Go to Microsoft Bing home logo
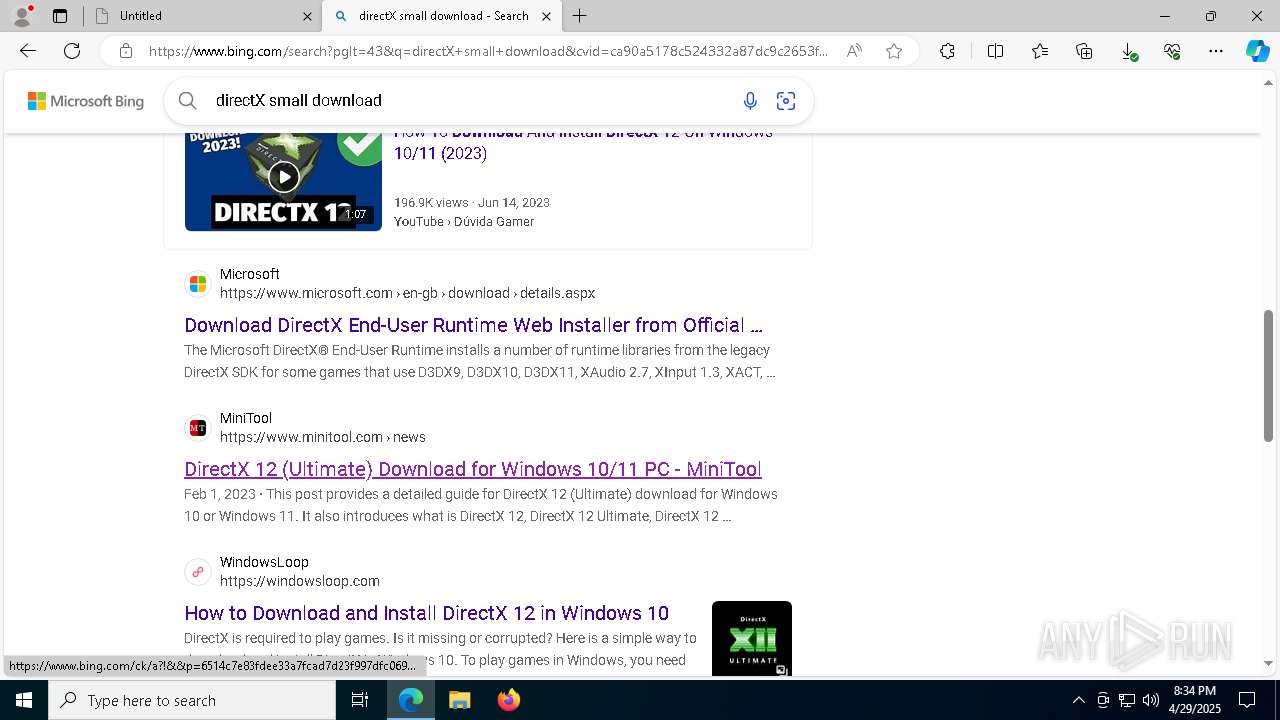Screen dimensions: 1280x720 [x=86, y=101]
